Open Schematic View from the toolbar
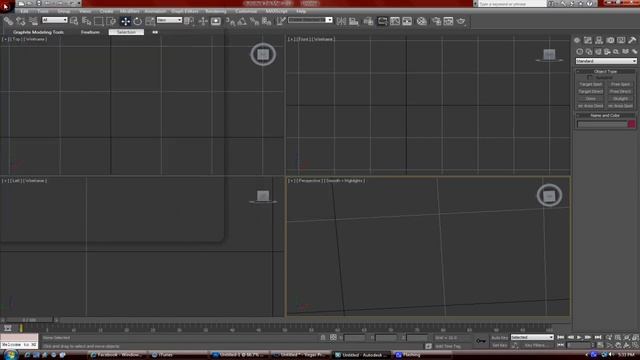Screen dimensions: 640x360 click(407, 21)
